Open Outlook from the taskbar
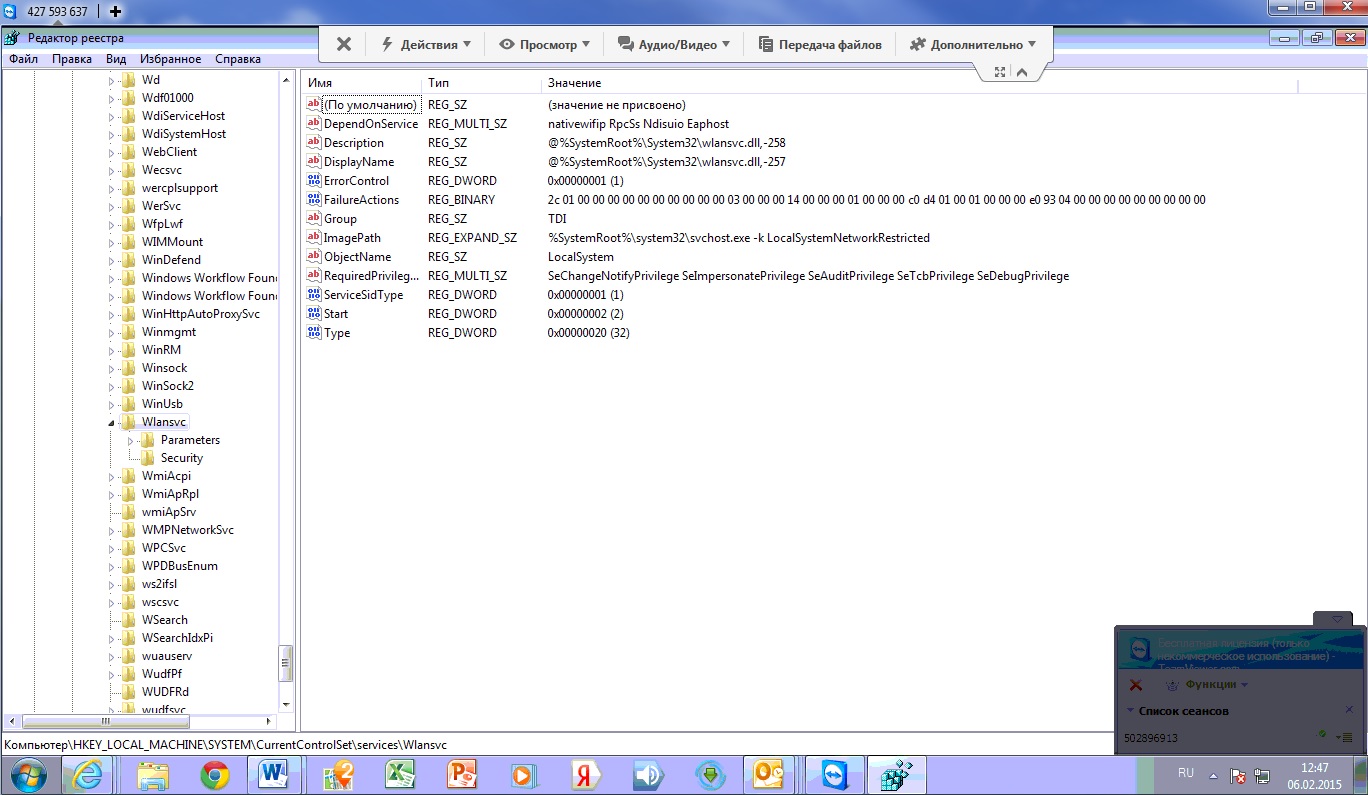 click(x=771, y=775)
